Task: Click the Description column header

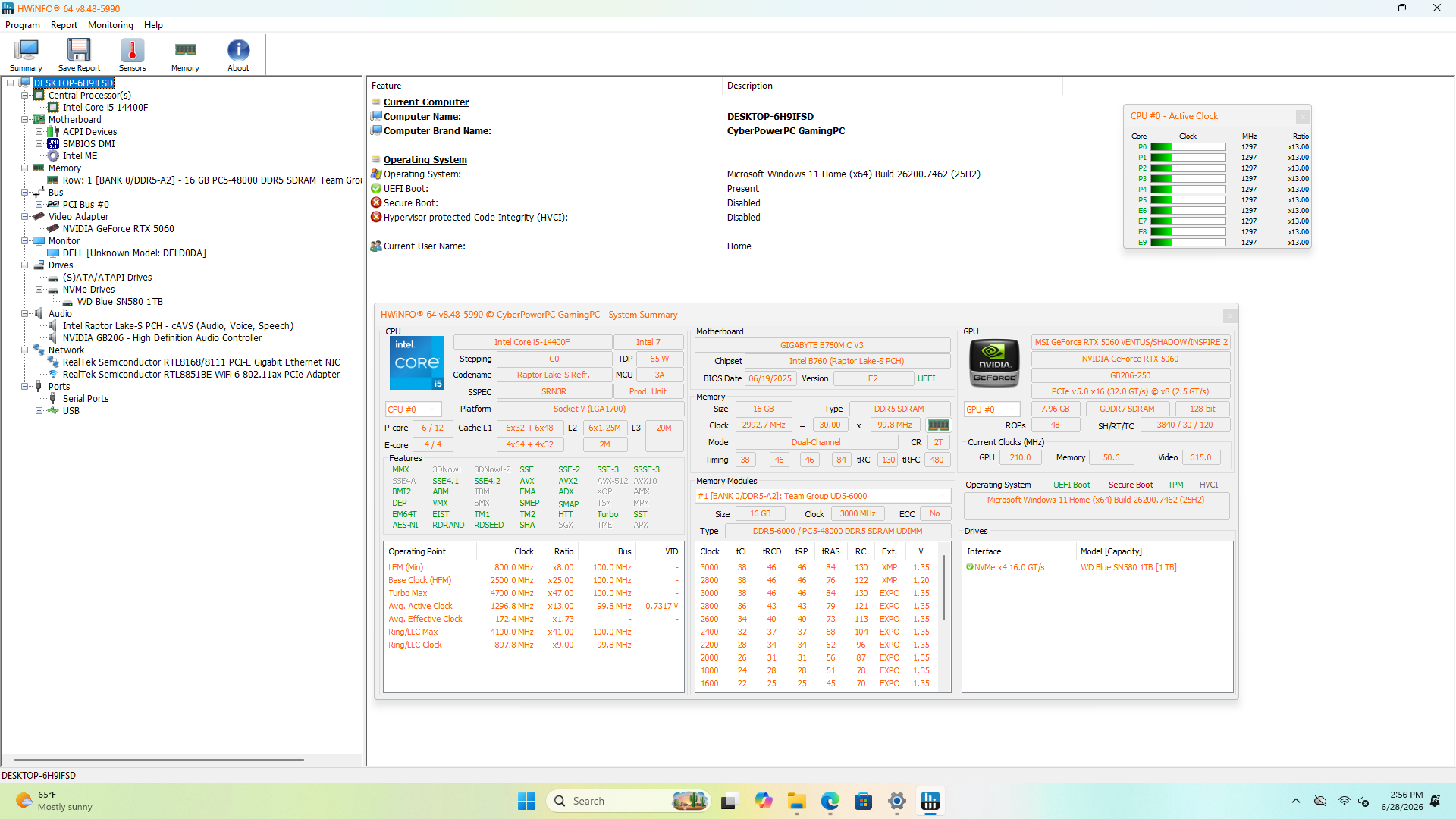Action: point(893,86)
